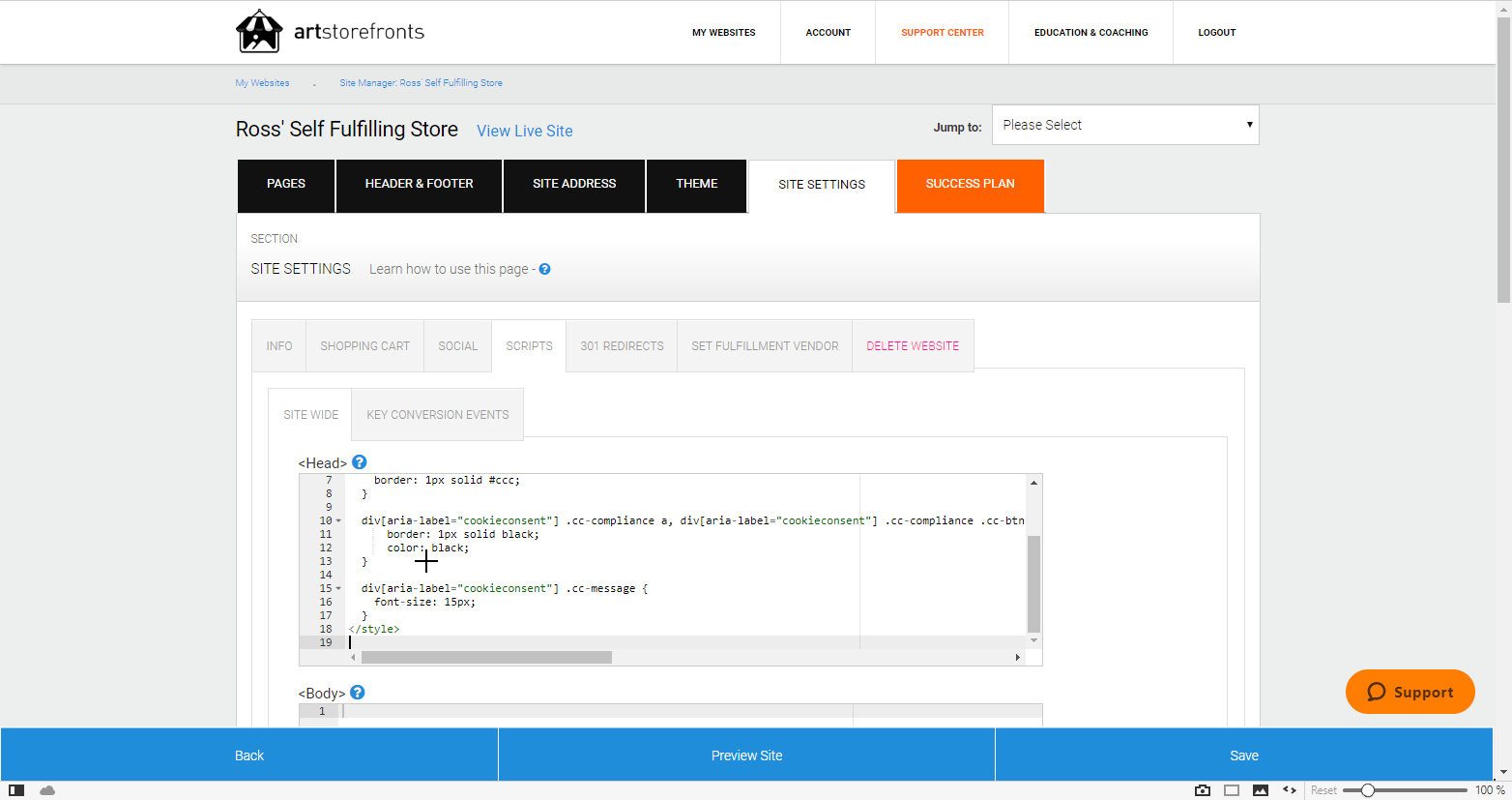Open the Support chat bubble
The height and width of the screenshot is (800, 1512).
[1410, 692]
